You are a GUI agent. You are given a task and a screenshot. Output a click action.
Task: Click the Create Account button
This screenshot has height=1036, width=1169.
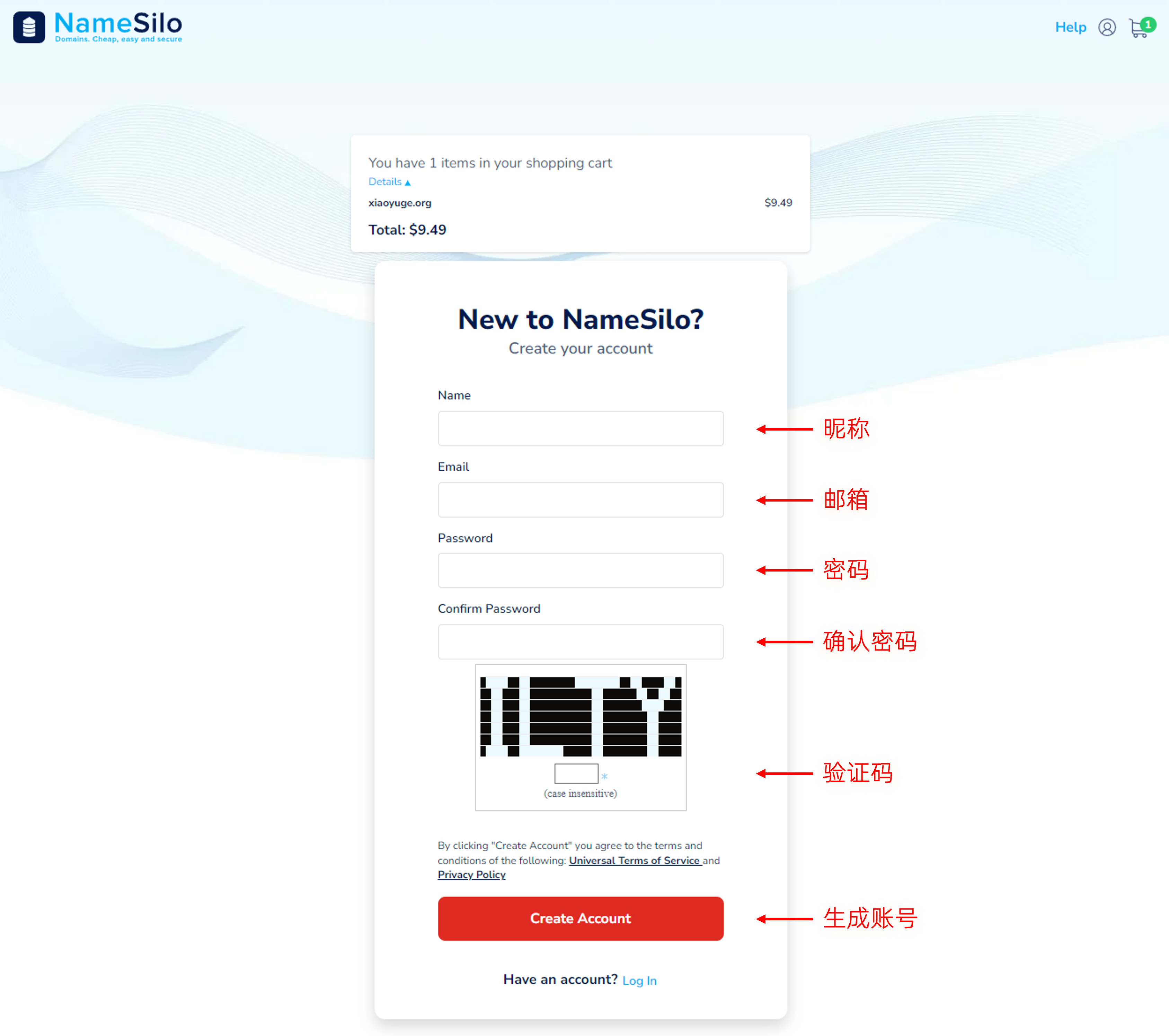coord(580,918)
